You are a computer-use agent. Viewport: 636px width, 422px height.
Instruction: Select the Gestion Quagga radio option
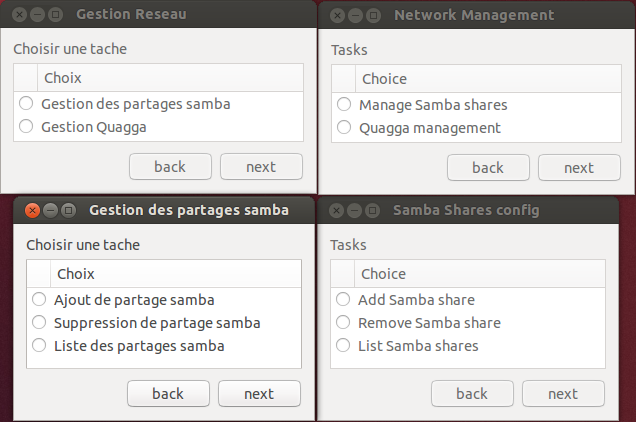coord(26,127)
